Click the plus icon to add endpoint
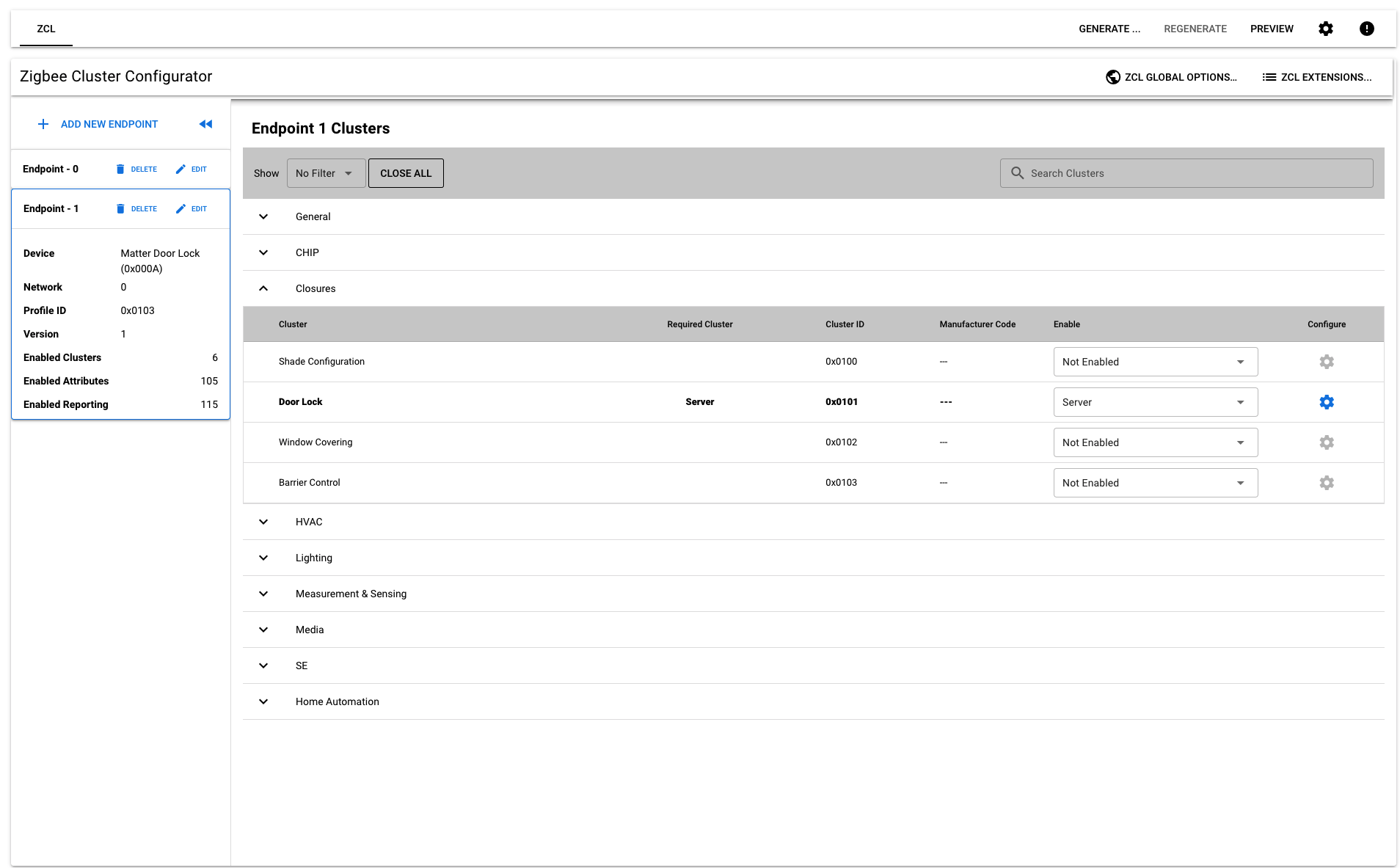Screen dimensions: 1400x868 (43, 124)
